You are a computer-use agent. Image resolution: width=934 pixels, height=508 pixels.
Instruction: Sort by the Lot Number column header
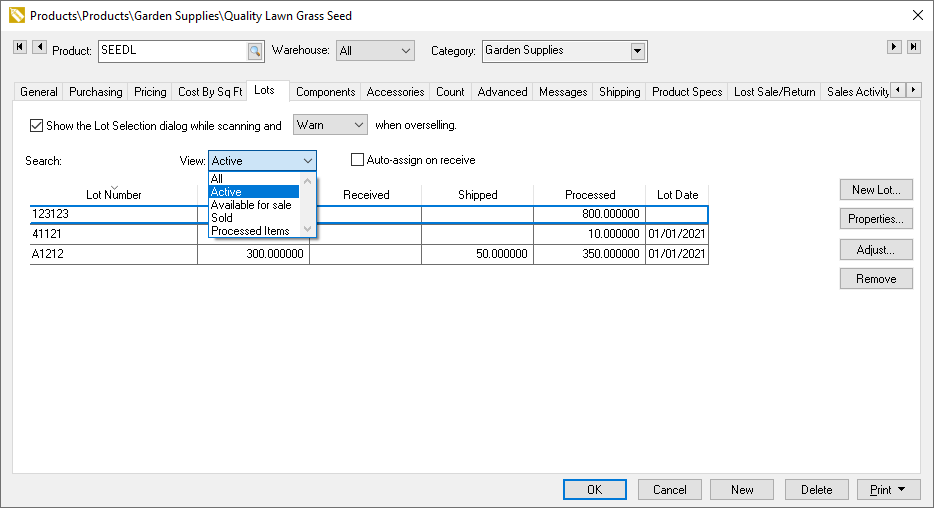tap(114, 195)
